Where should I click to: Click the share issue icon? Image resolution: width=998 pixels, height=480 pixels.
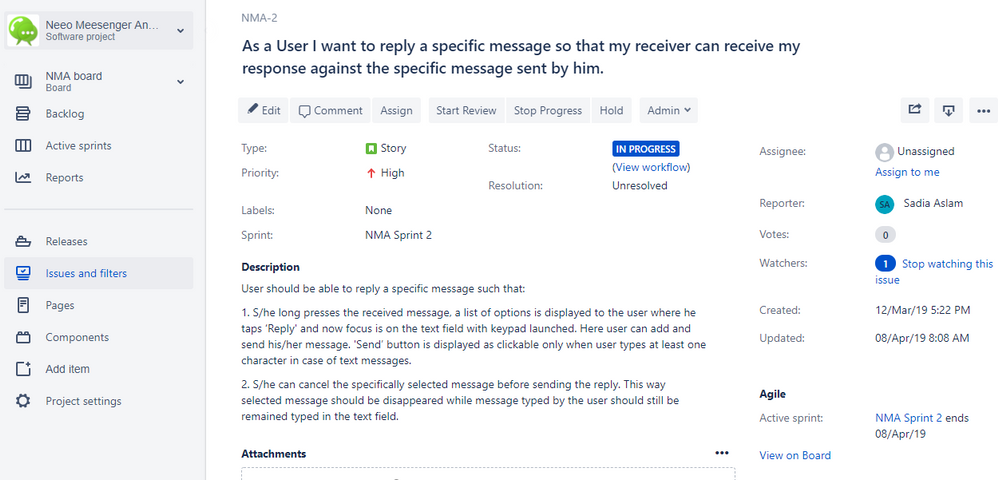(x=915, y=110)
